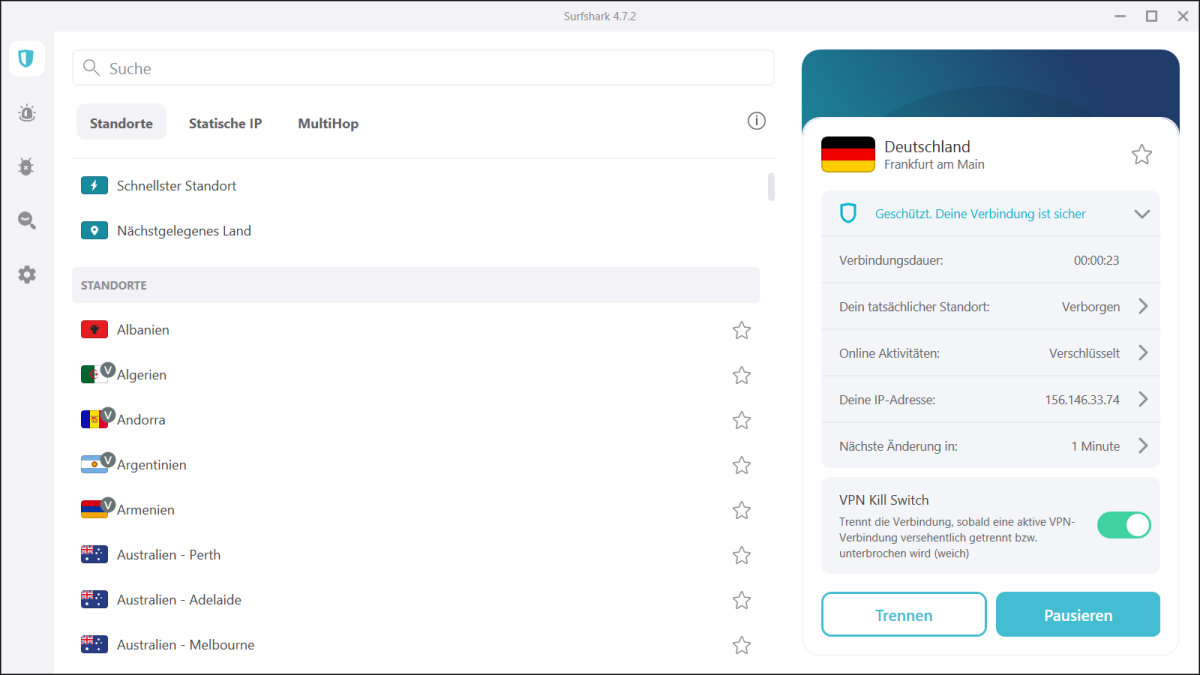Select the Argentinien location row
1200x675 pixels.
click(415, 465)
